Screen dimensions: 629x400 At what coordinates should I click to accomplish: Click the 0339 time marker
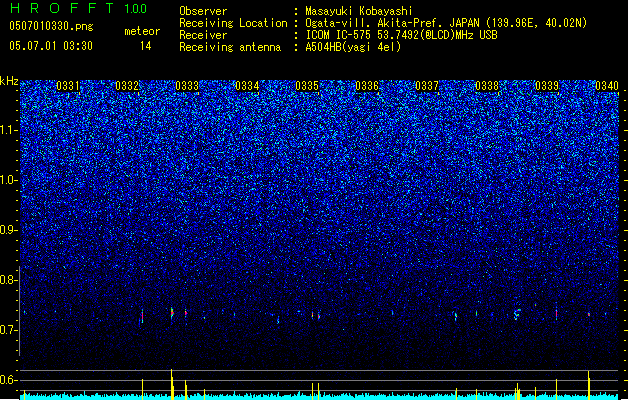click(x=547, y=86)
